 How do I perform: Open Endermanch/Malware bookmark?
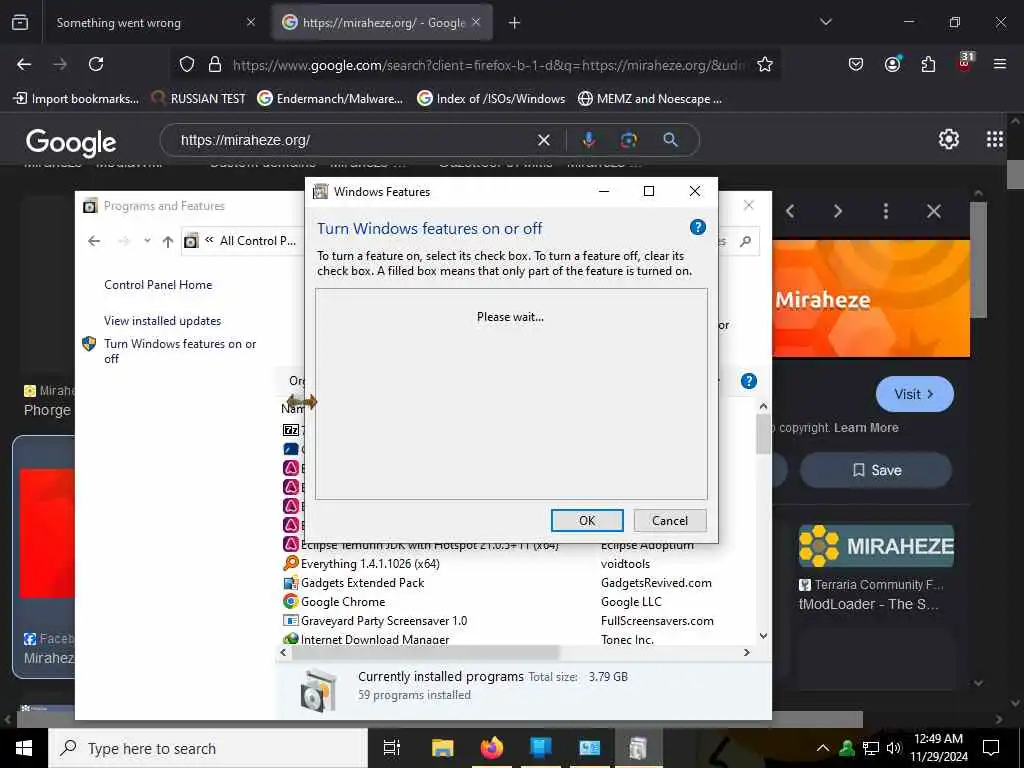[x=330, y=99]
